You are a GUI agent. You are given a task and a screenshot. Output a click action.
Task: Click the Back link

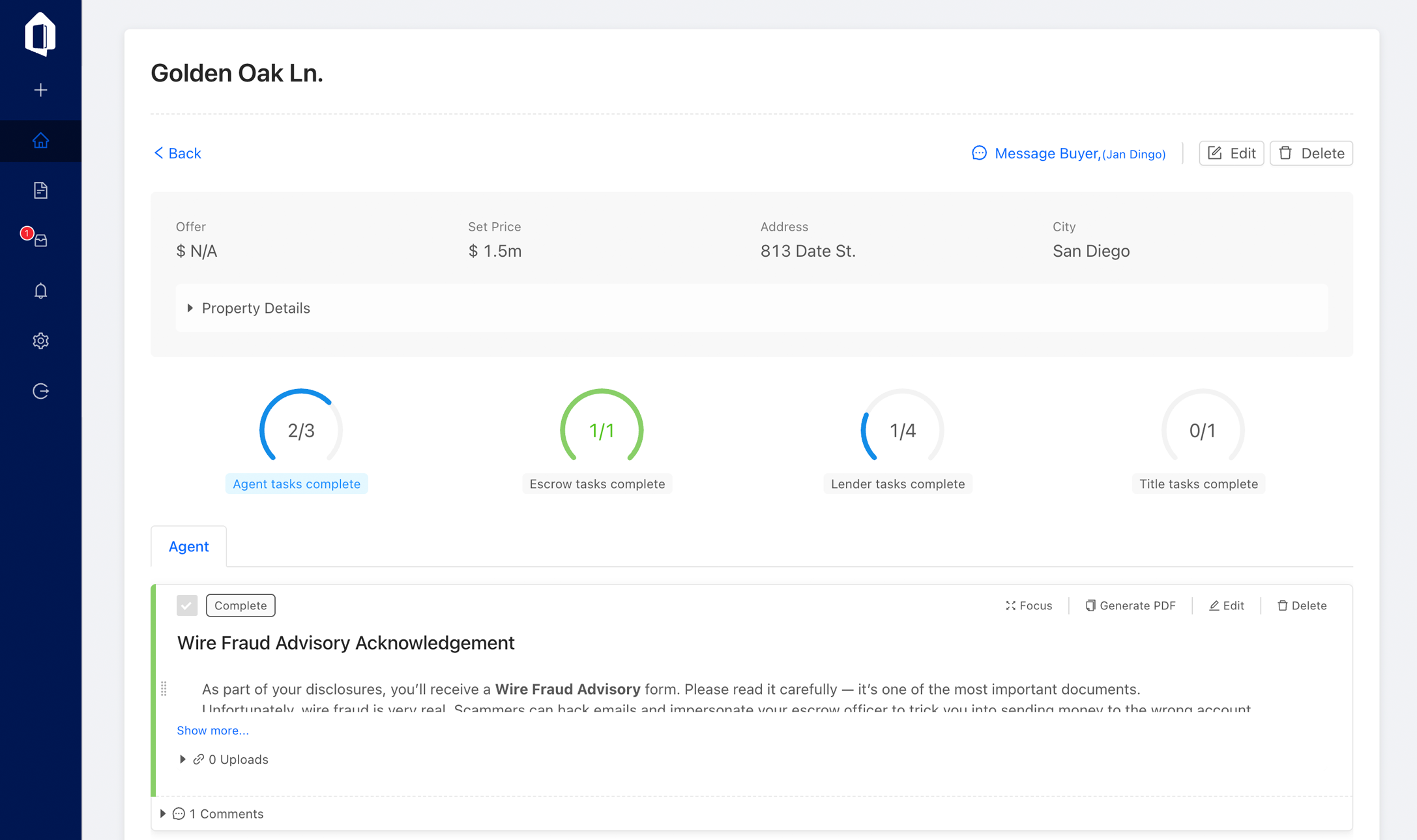(x=177, y=153)
